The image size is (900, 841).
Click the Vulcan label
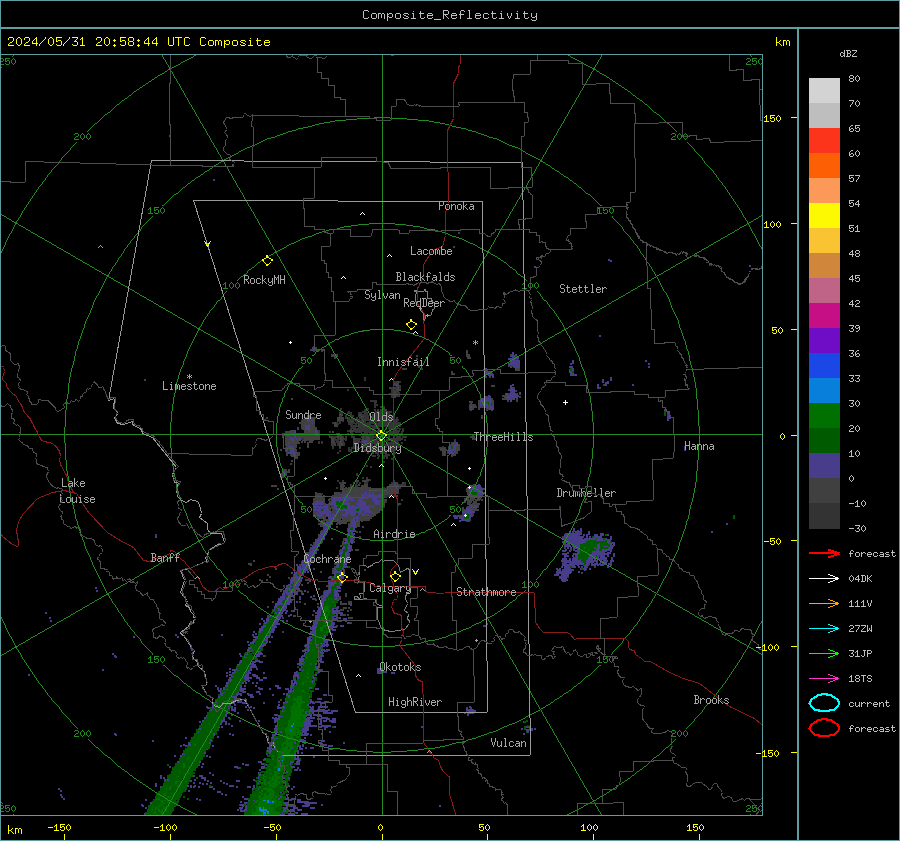tap(508, 743)
